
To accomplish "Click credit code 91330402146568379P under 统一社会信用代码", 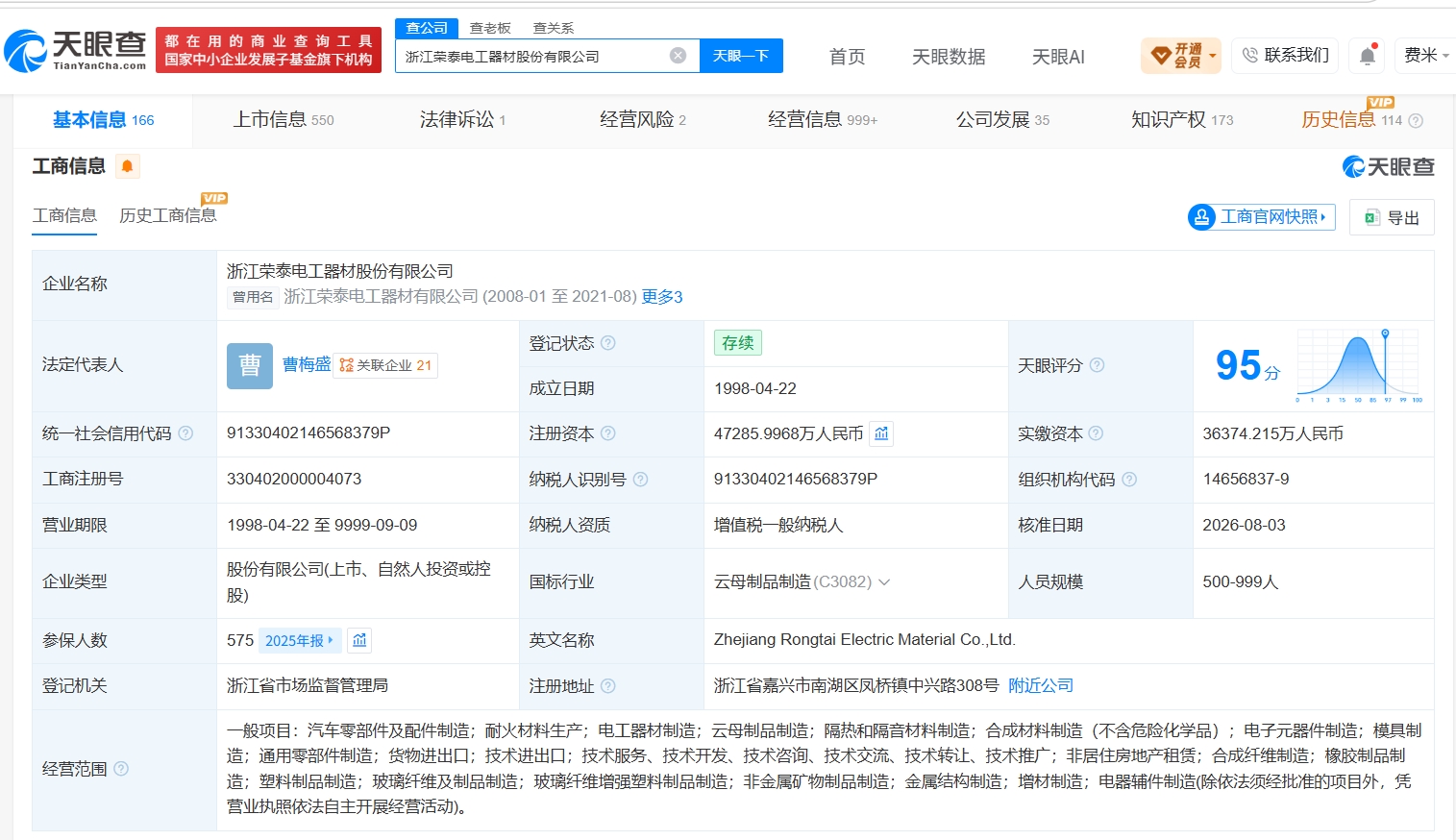I will [308, 432].
